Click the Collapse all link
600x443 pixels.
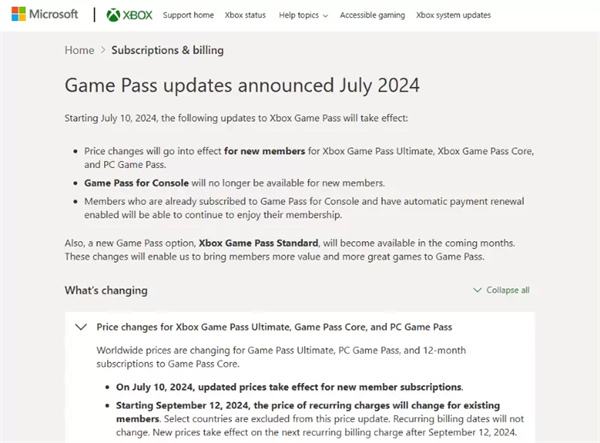[x=508, y=290]
